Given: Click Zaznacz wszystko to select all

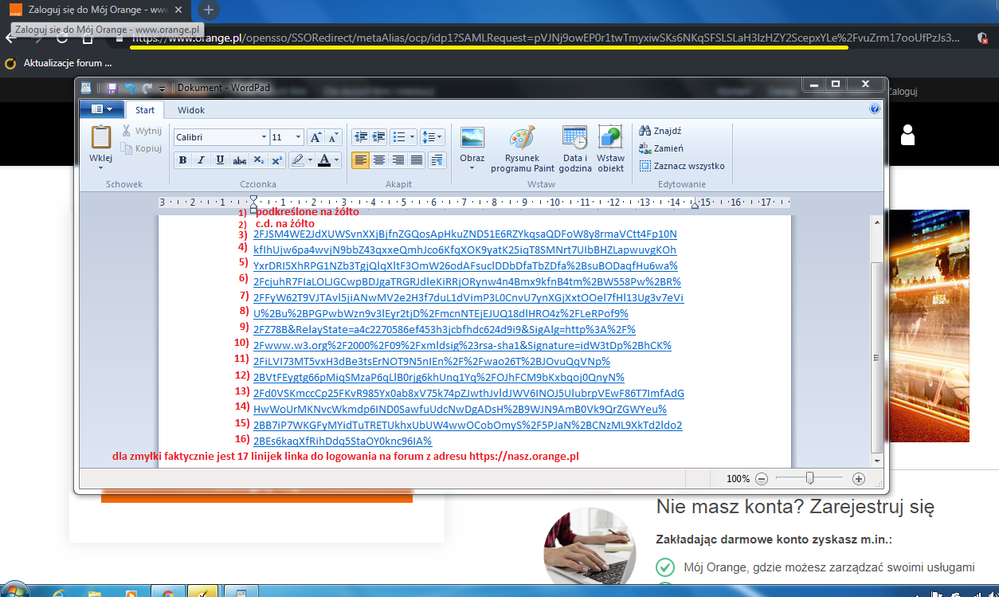Looking at the screenshot, I should (688, 166).
